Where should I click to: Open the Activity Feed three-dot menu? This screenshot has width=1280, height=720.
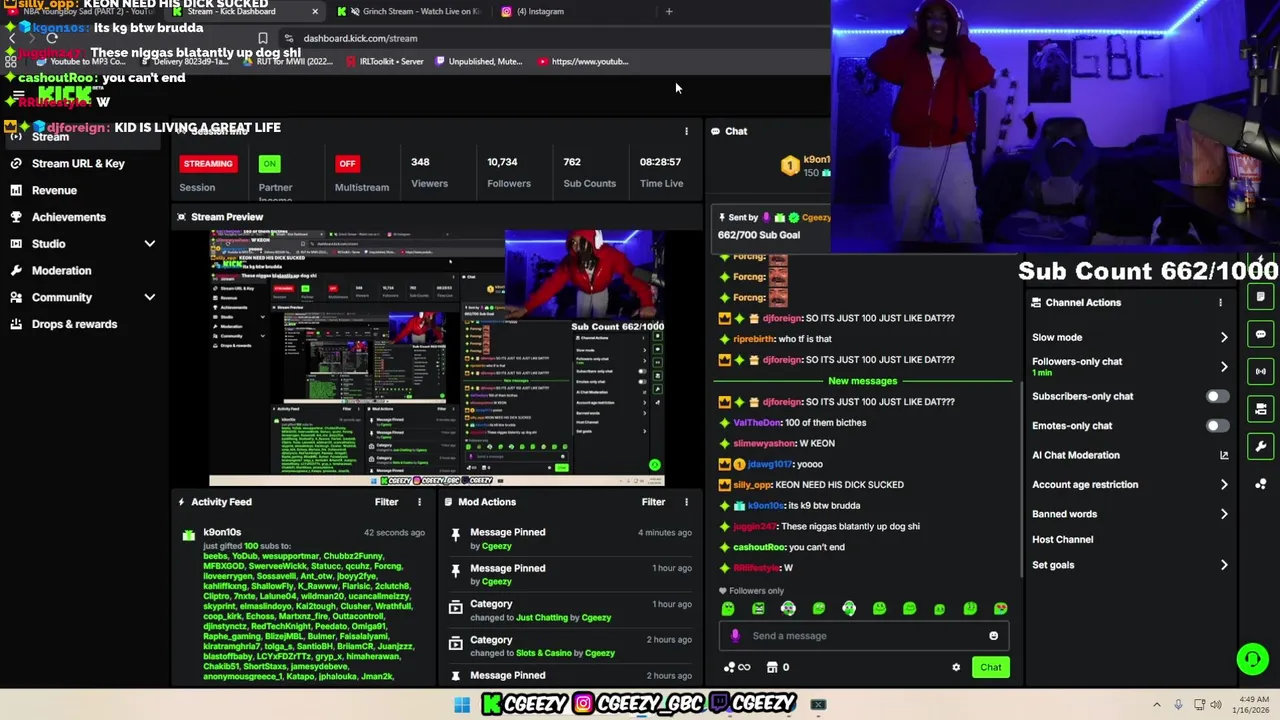point(419,502)
